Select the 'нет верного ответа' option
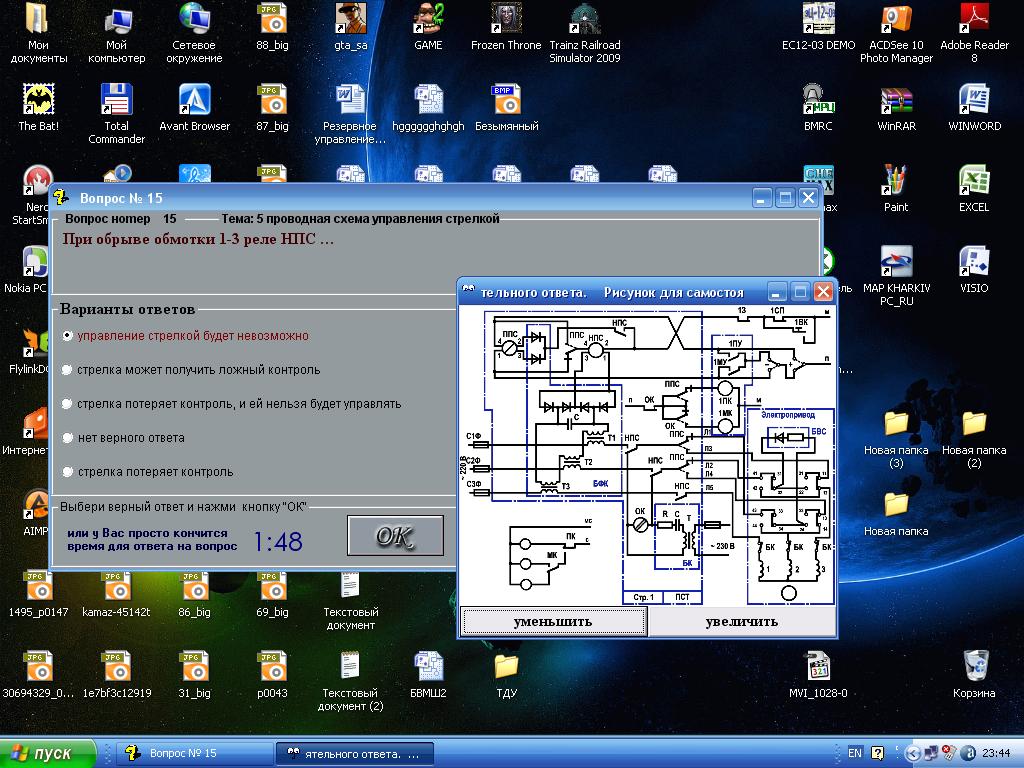Image resolution: width=1024 pixels, height=768 pixels. tap(67, 438)
